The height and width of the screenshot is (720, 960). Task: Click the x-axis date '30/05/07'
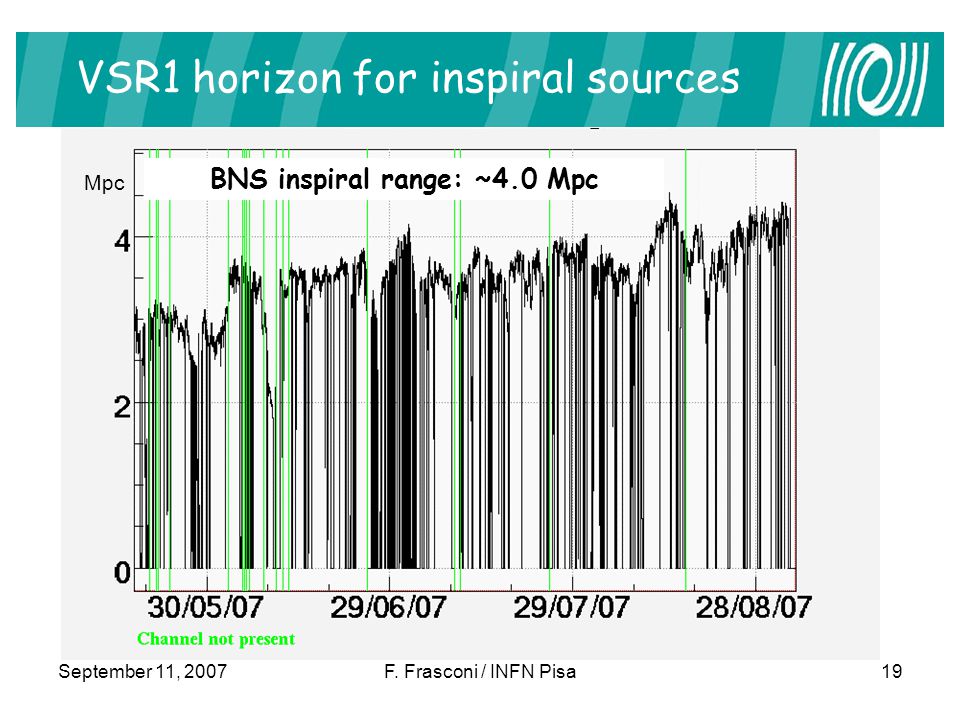205,607
